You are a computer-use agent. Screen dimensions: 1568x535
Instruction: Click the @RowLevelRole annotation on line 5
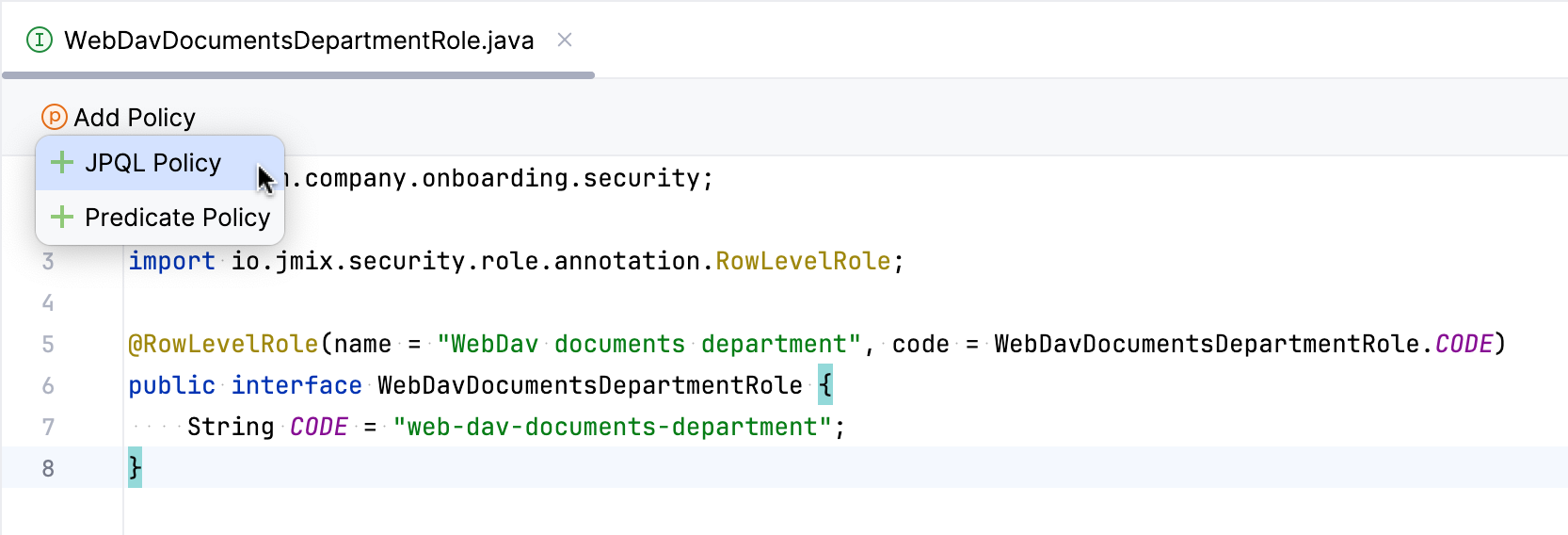[x=224, y=344]
